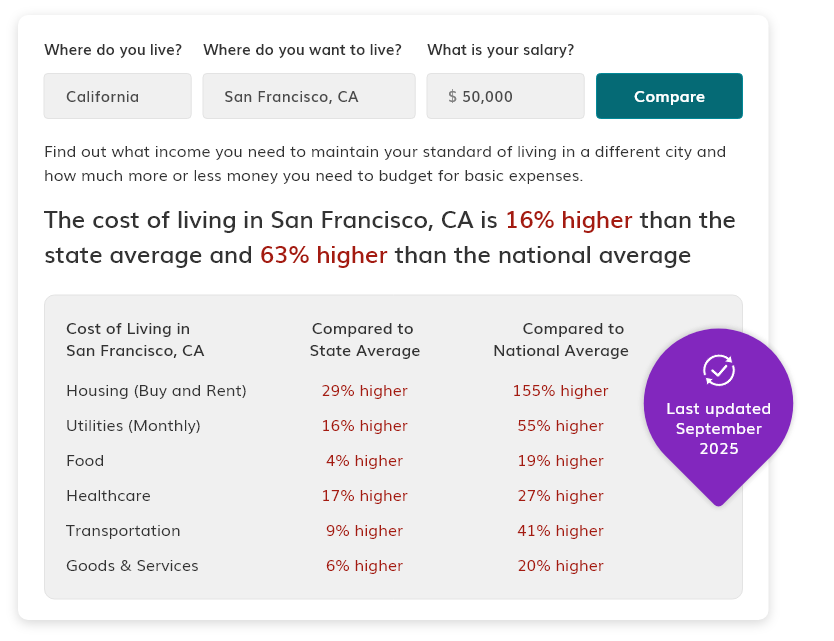Screen dimensions: 834x641
Task: Click the 'Last updated September 2025' badge
Action: pos(718,429)
